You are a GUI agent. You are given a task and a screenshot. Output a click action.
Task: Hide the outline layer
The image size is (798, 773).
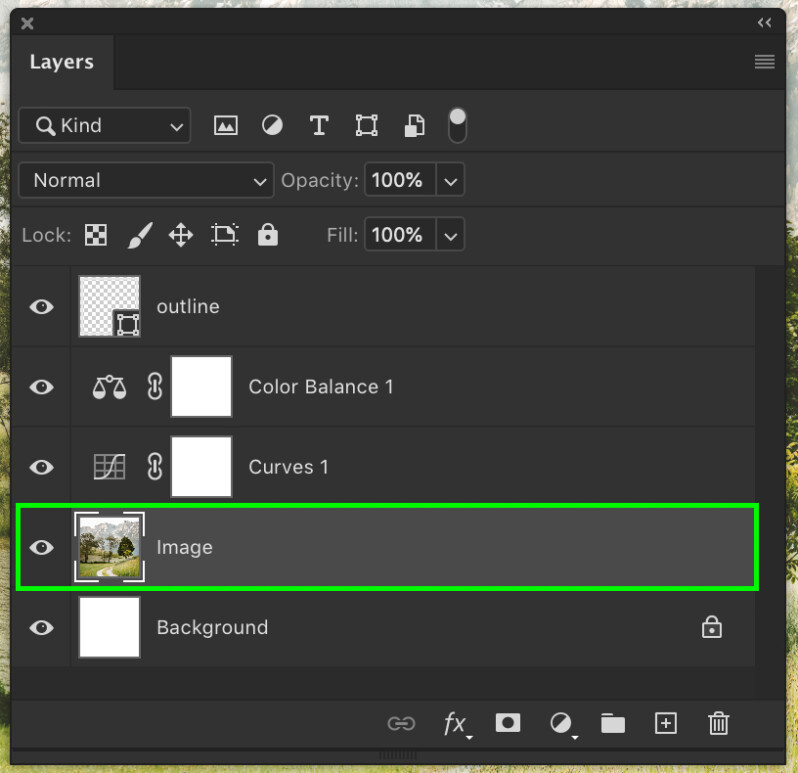pos(41,307)
